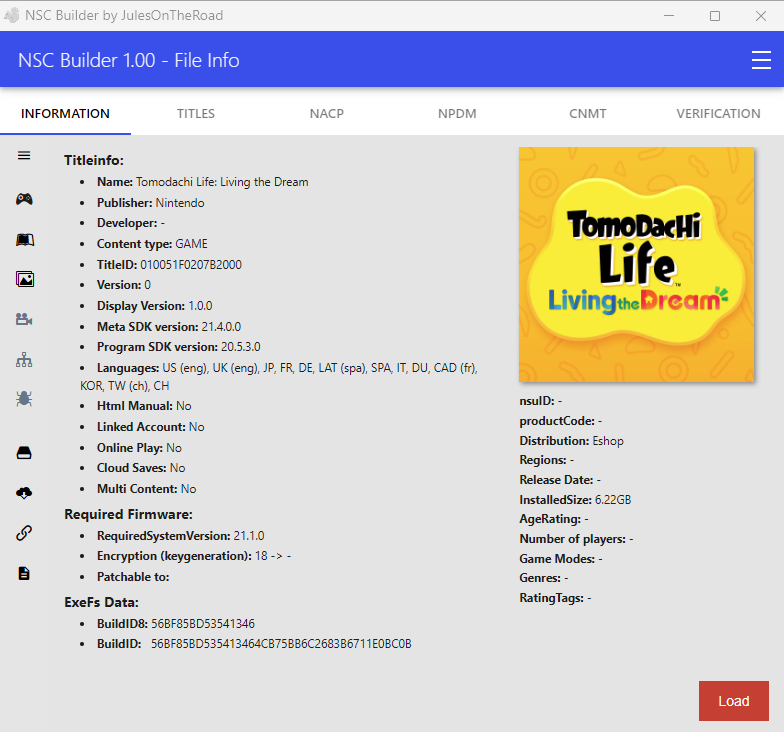Click the Distribution value Eshop

click(x=608, y=441)
